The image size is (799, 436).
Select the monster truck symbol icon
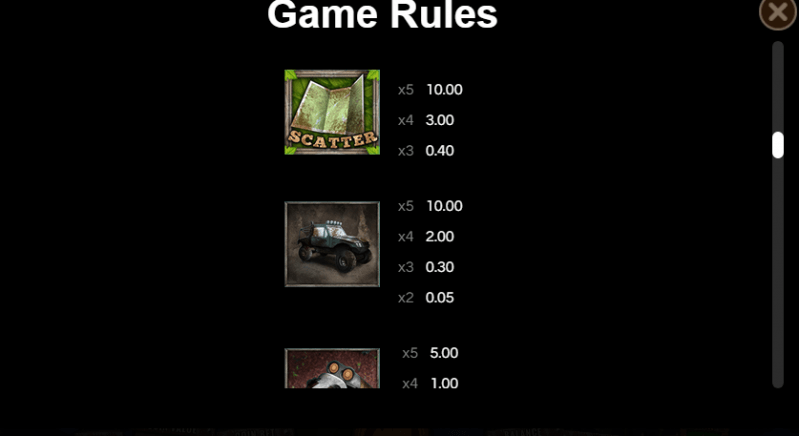[332, 244]
